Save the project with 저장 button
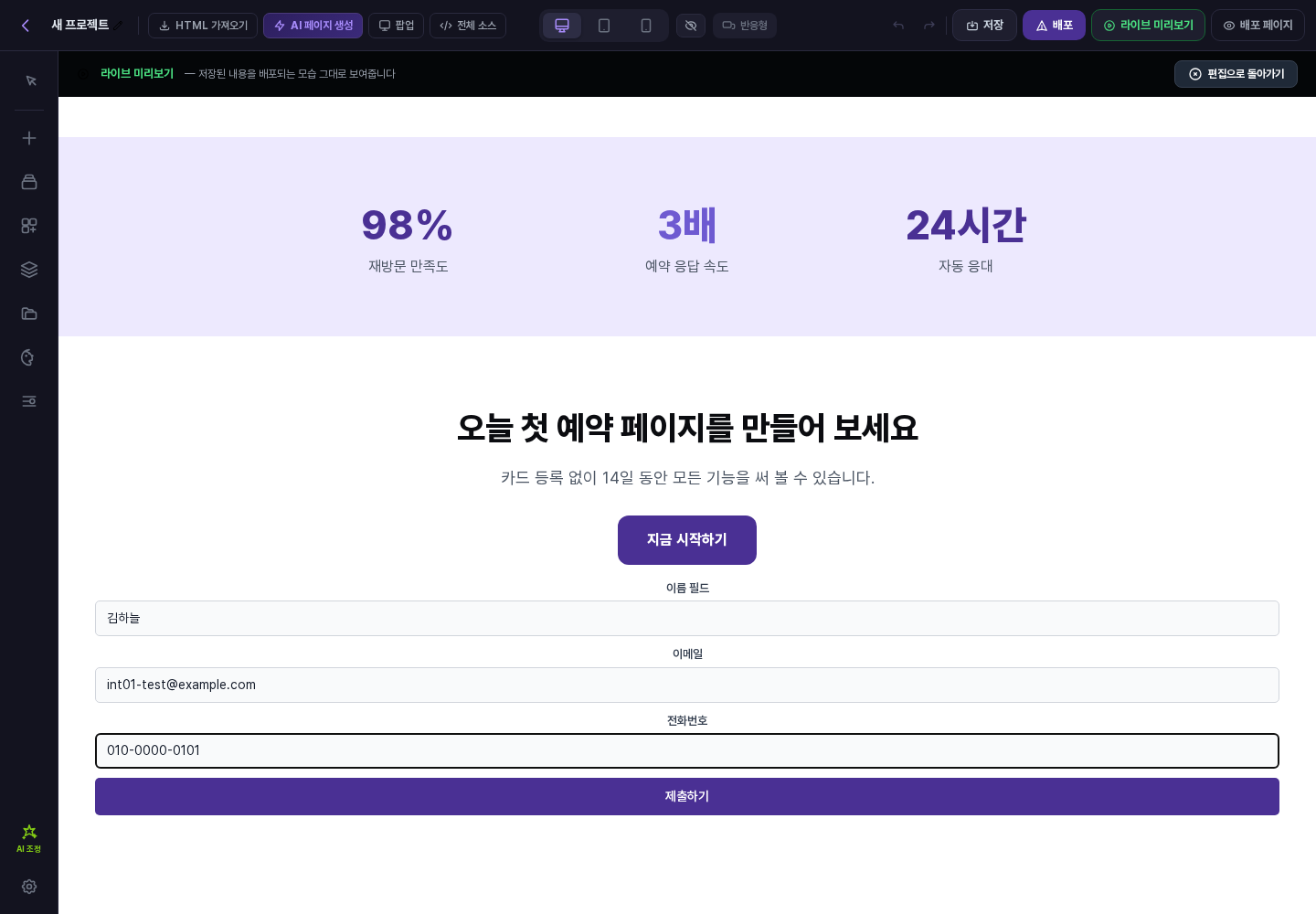The width and height of the screenshot is (1316, 914). 984,26
